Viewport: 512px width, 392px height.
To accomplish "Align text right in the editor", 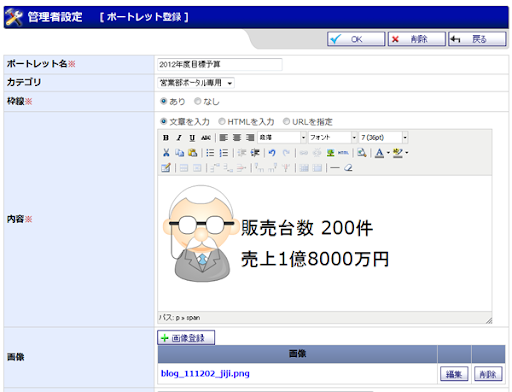I will (250, 138).
